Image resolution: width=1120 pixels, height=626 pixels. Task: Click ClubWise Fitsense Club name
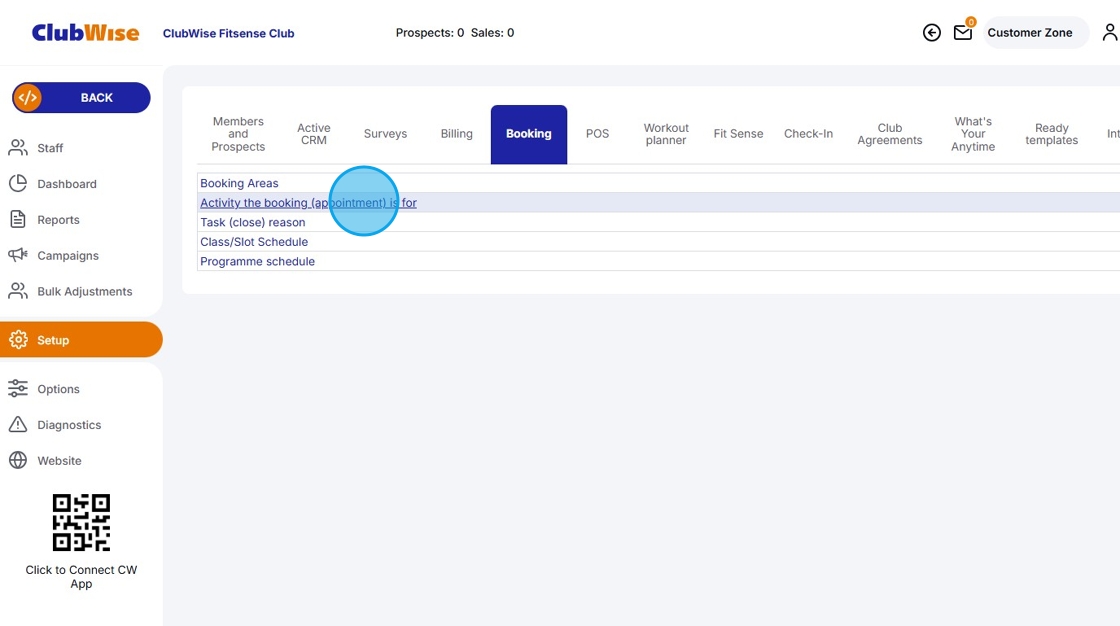[229, 34]
